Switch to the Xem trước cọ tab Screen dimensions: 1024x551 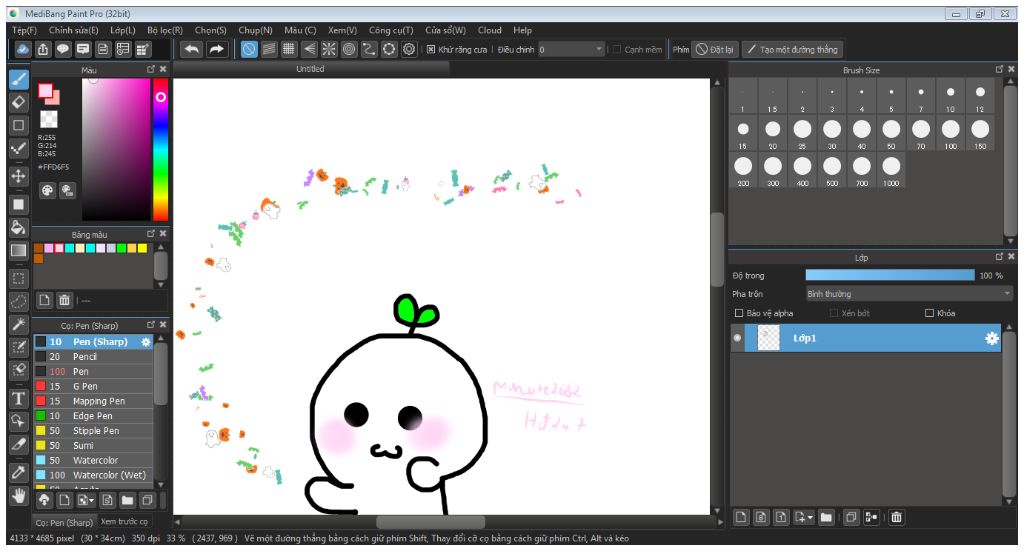pyautogui.click(x=124, y=522)
